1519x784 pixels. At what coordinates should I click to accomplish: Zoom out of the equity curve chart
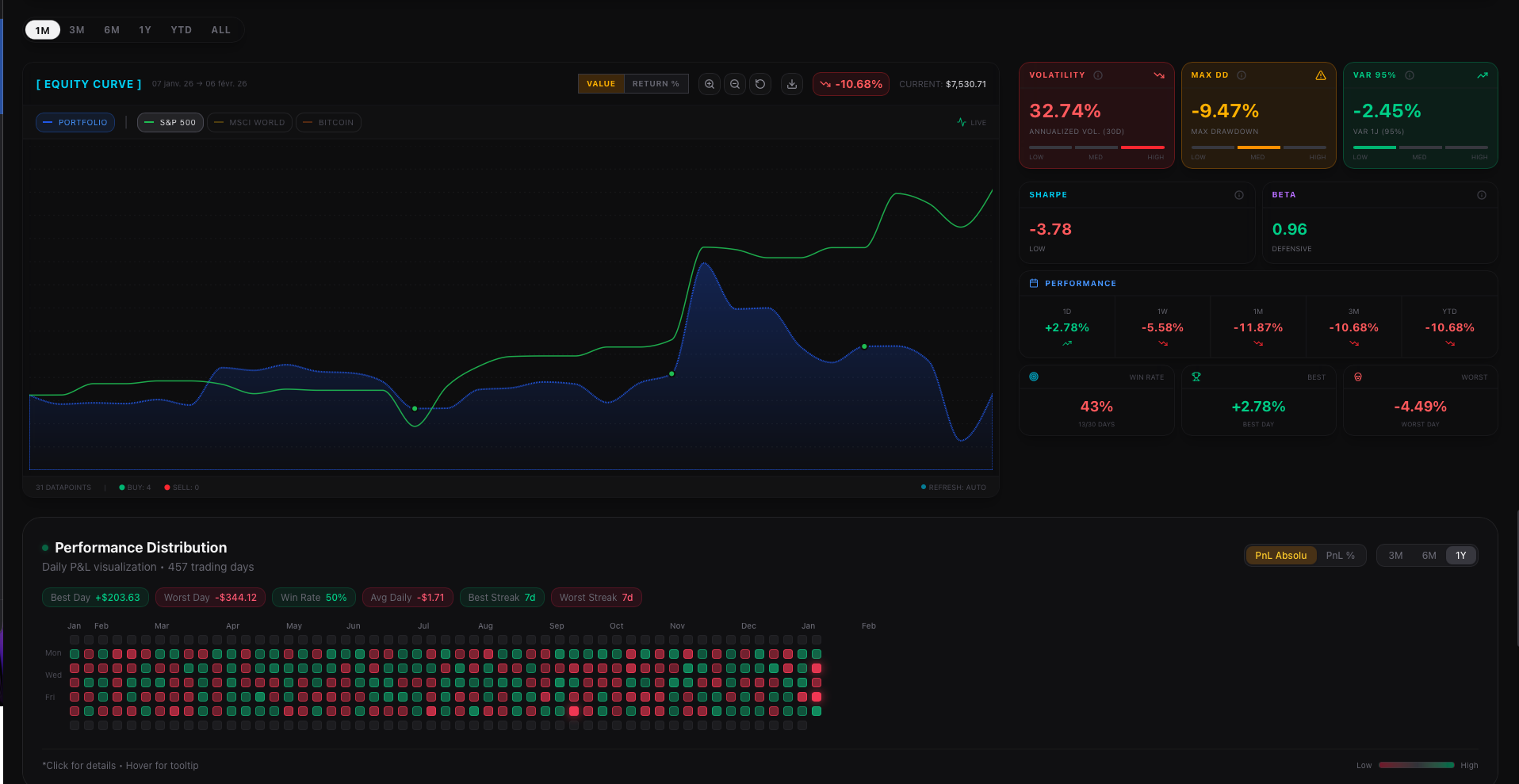pyautogui.click(x=735, y=83)
